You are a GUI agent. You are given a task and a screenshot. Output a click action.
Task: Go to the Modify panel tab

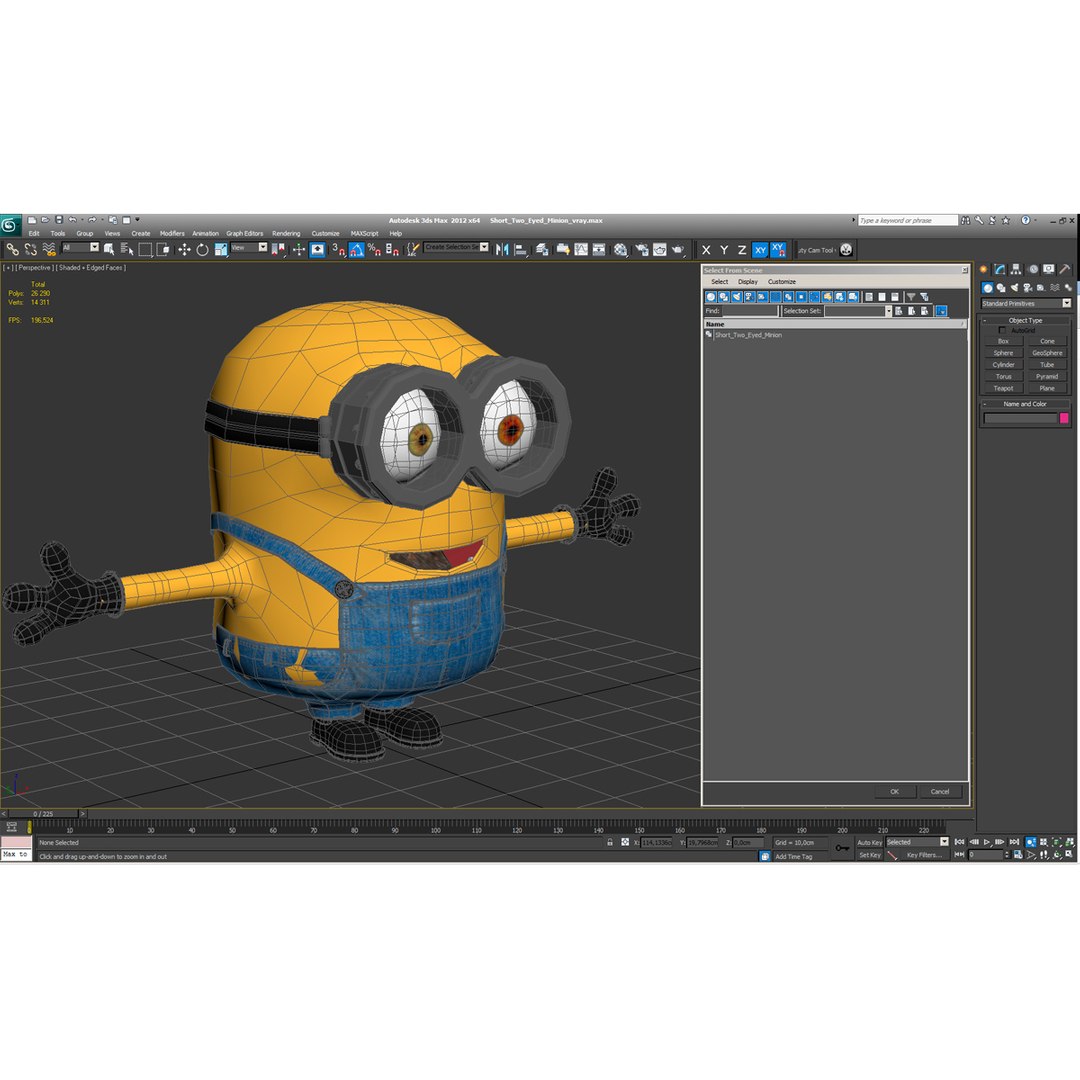[x=999, y=269]
